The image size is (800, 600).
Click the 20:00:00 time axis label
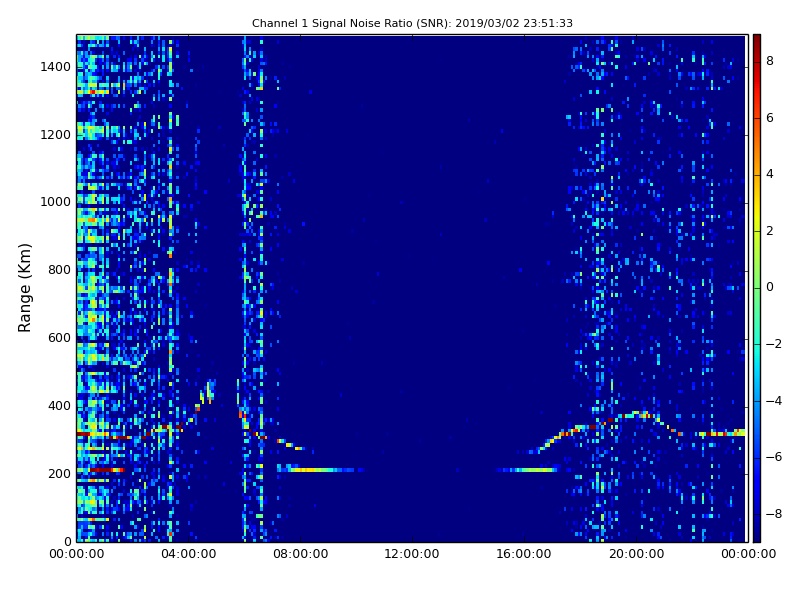(x=636, y=554)
